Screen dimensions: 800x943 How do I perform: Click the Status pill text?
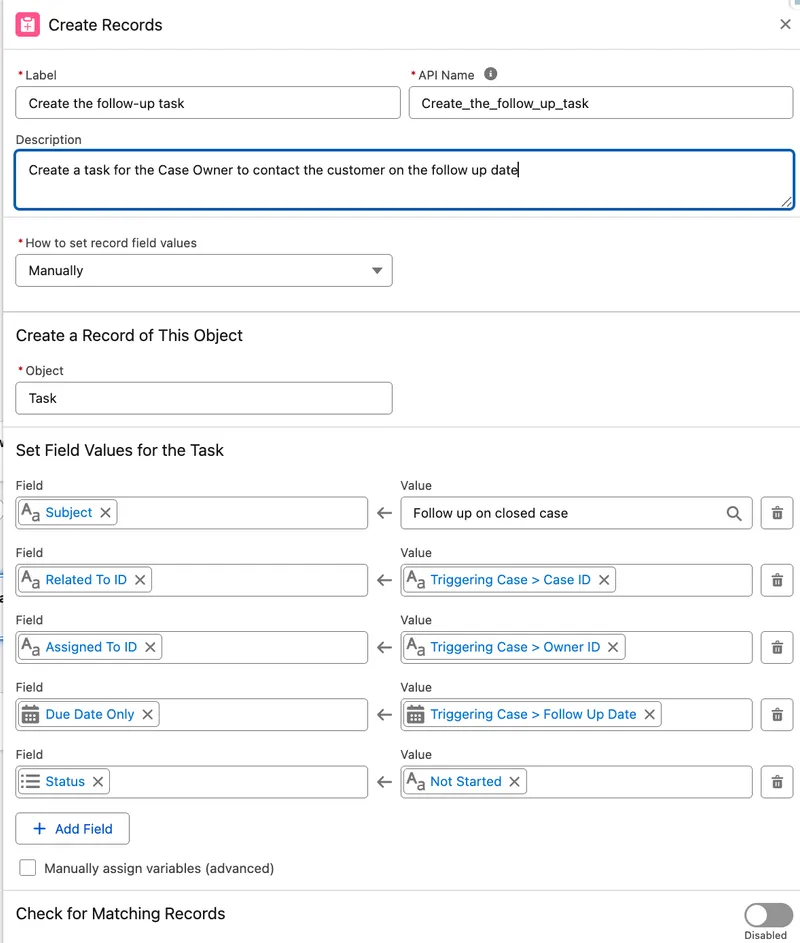coord(65,782)
